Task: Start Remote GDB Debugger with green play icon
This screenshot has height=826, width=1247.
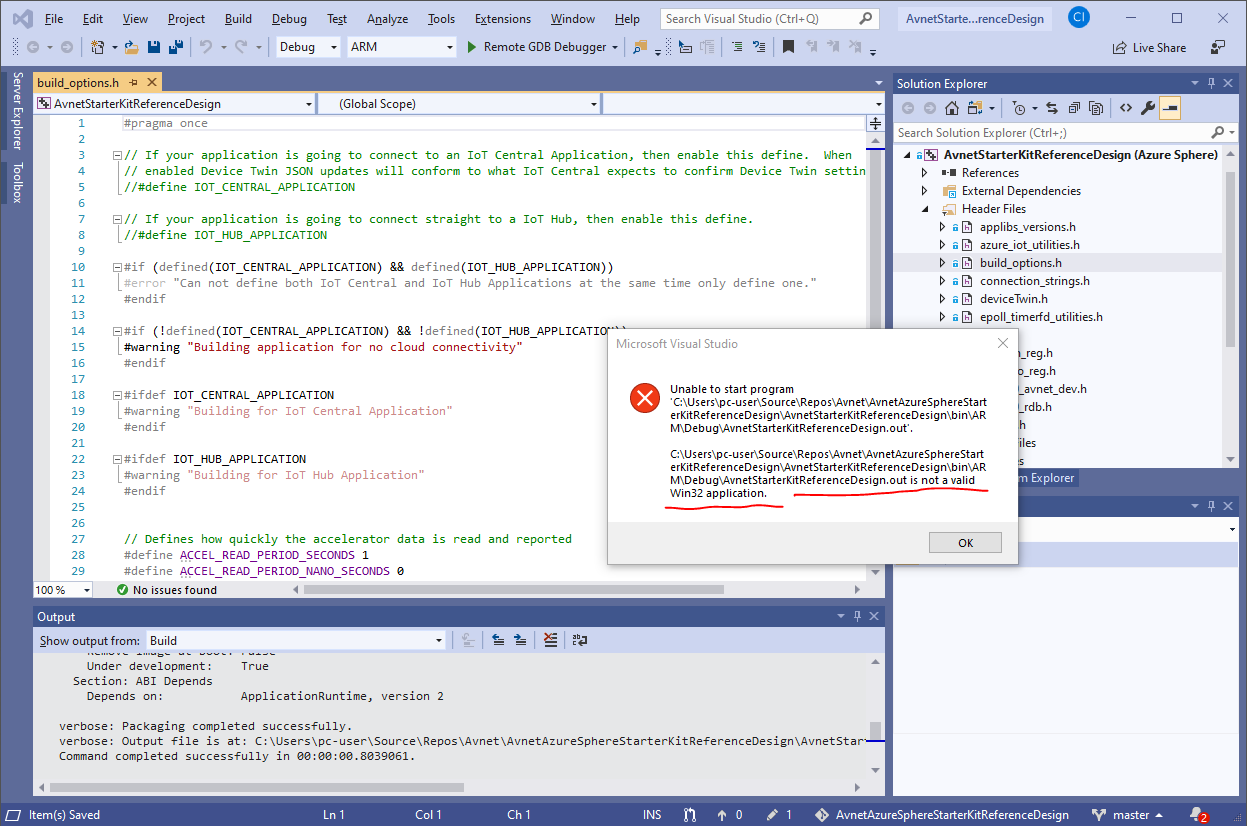Action: tap(474, 47)
